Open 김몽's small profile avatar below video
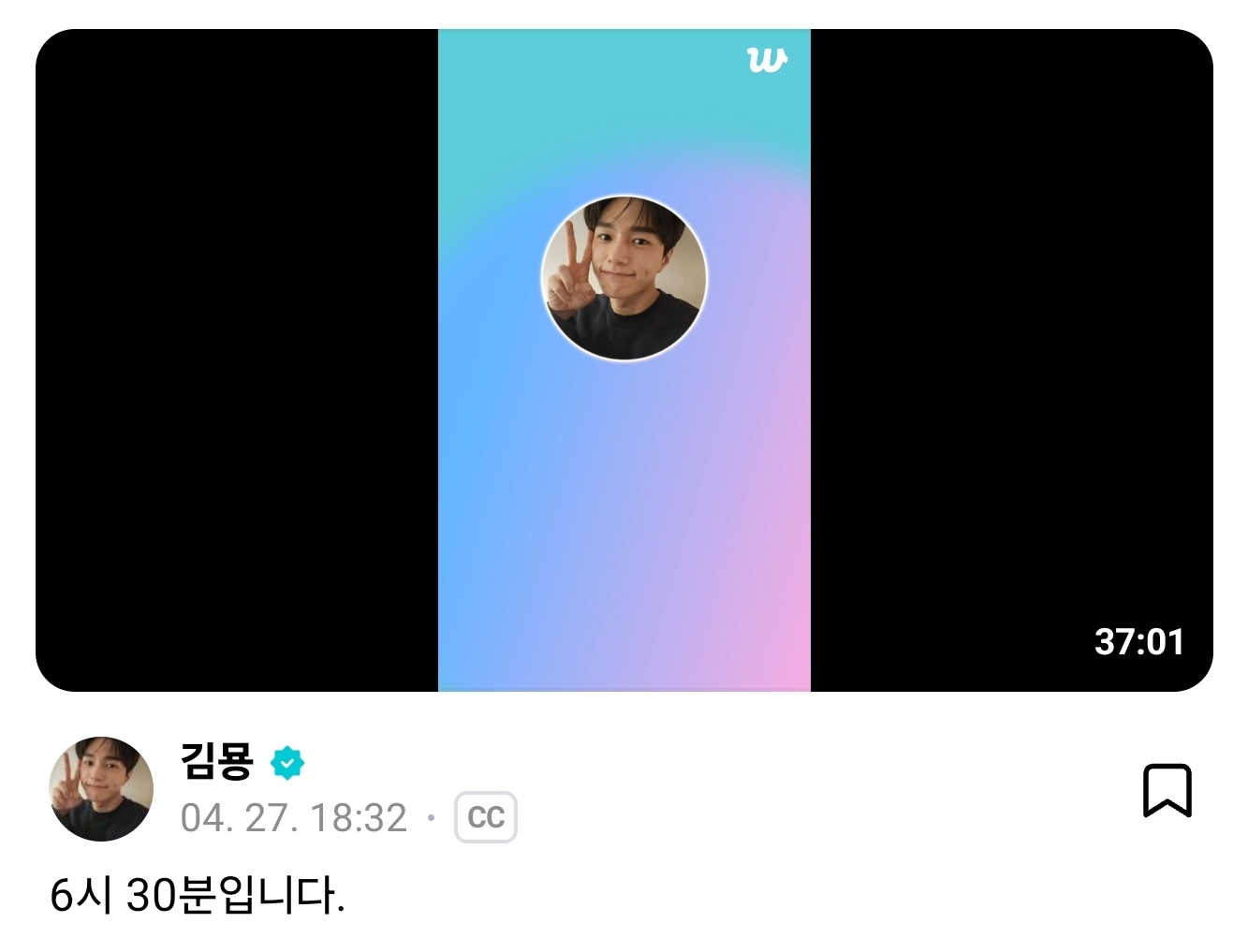 click(101, 789)
